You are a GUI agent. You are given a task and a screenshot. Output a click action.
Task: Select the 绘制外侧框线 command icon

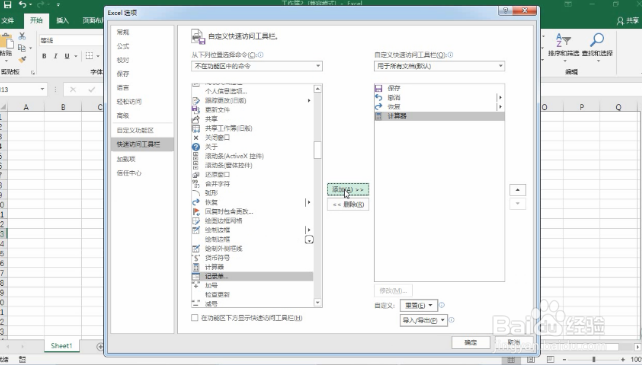pos(196,248)
